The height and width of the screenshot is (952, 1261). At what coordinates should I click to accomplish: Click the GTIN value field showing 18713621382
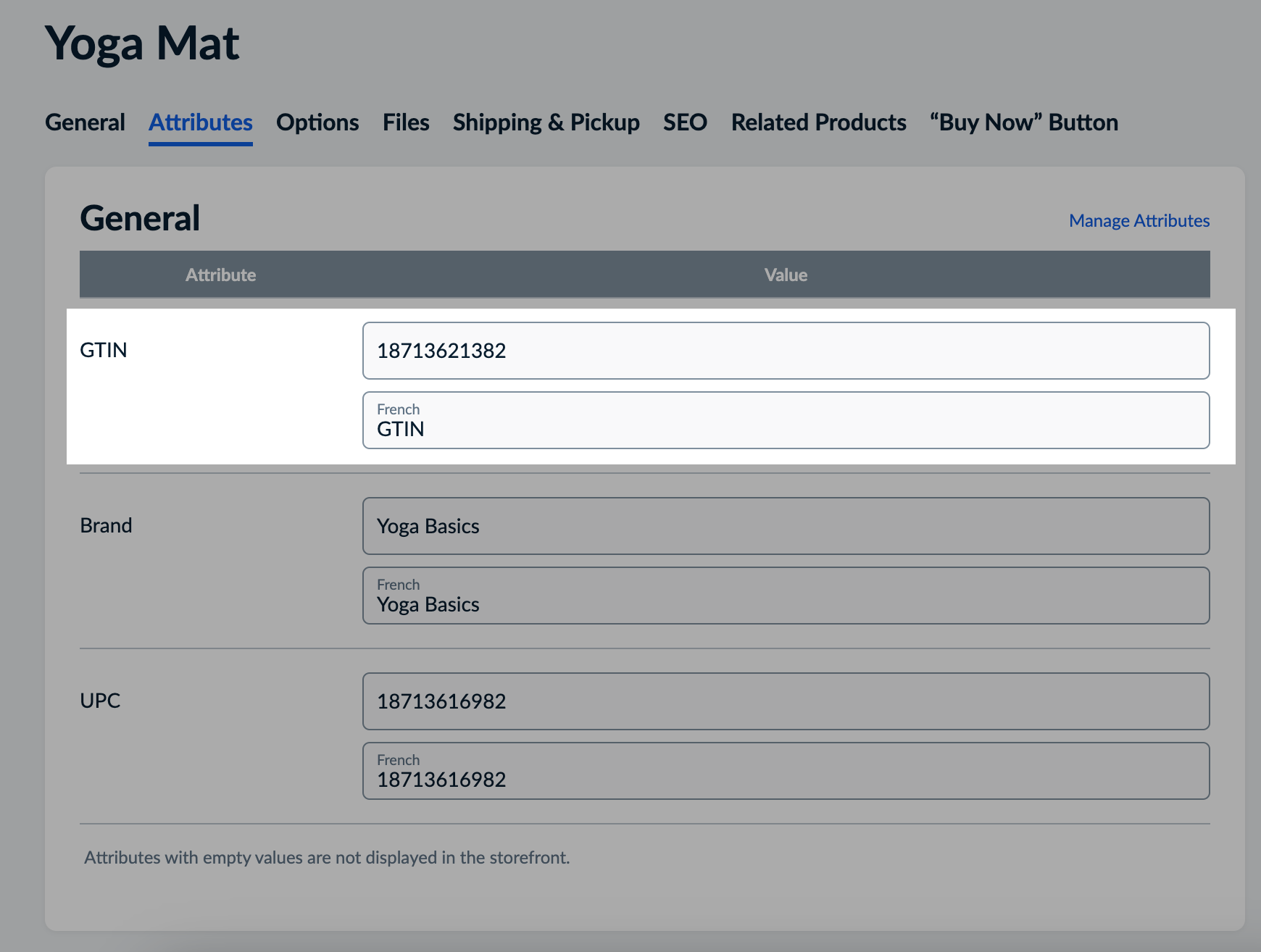786,350
